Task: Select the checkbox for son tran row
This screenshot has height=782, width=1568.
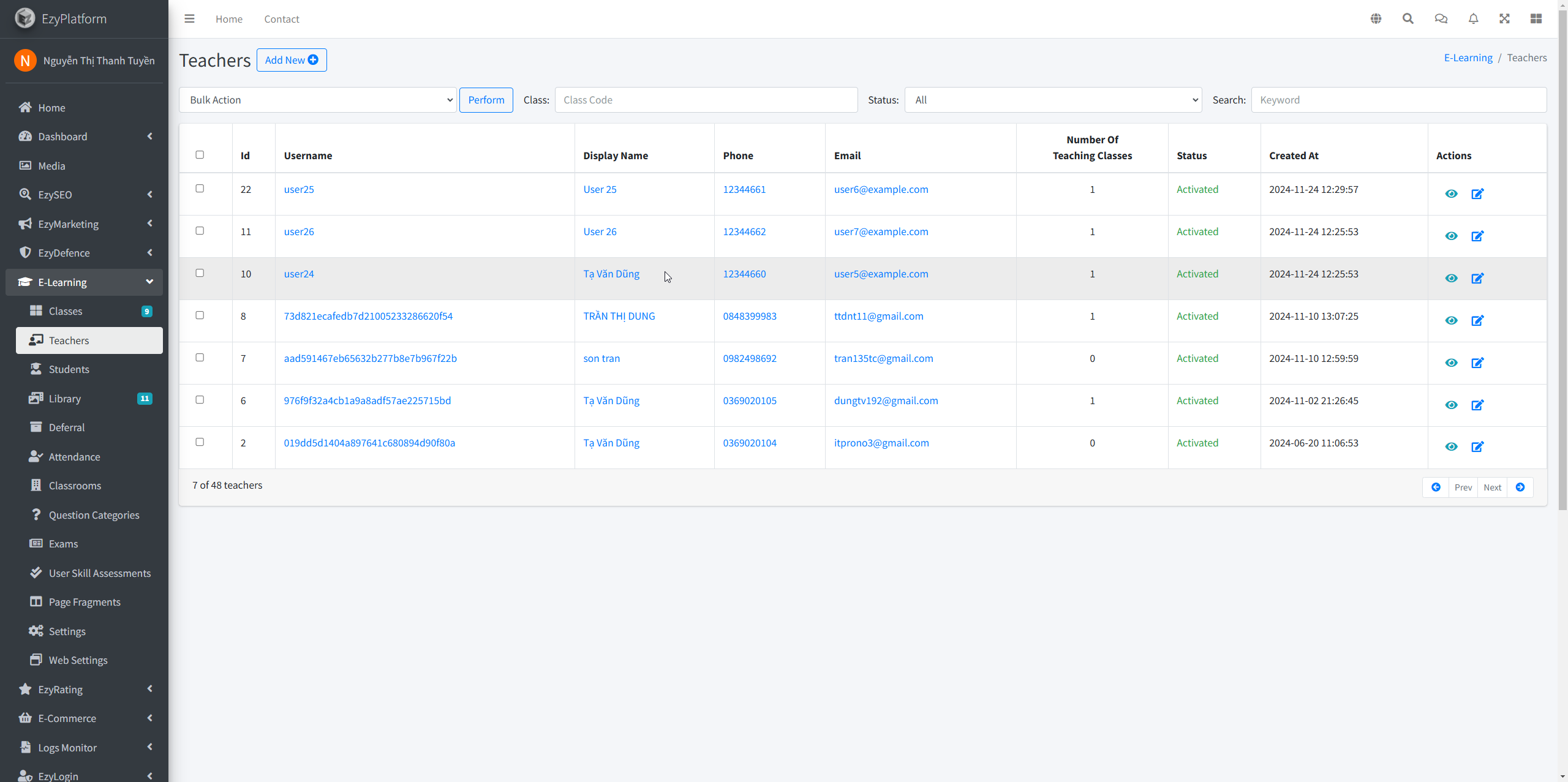Action: [200, 358]
